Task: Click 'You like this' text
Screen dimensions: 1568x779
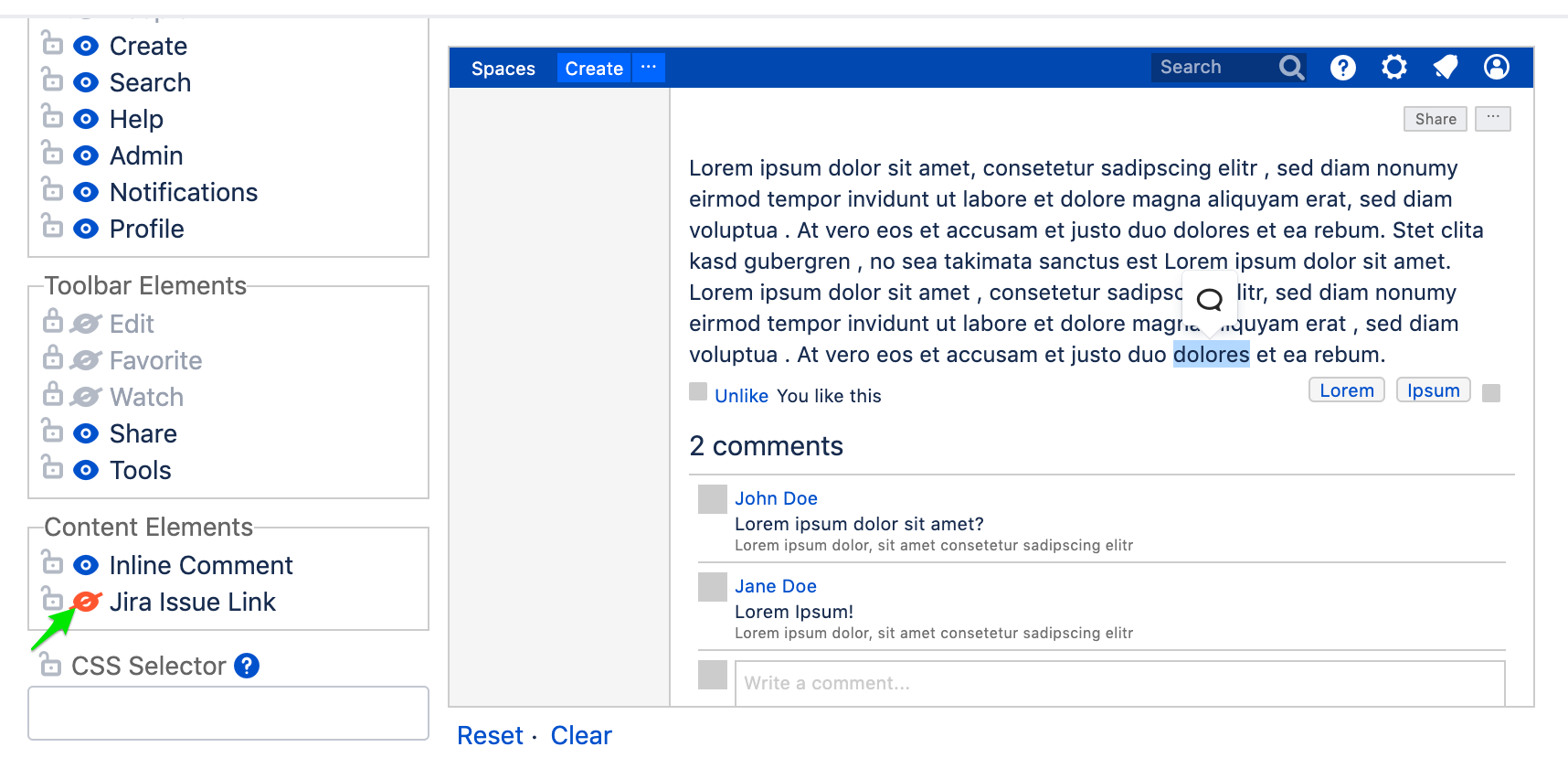Action: coord(829,396)
